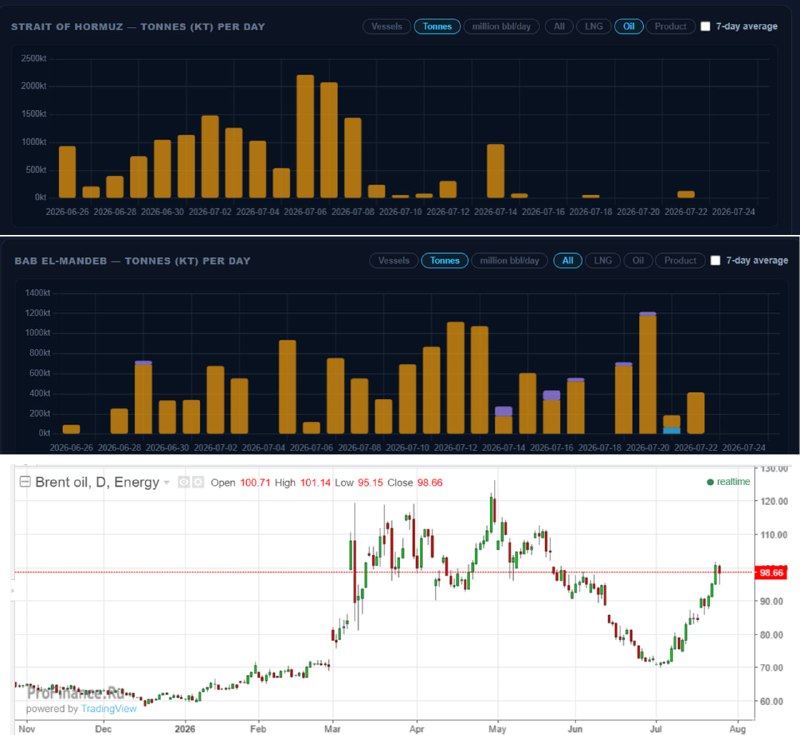Enable 7-day average for Bab El-Mandeb
800x735 pixels.
point(715,261)
